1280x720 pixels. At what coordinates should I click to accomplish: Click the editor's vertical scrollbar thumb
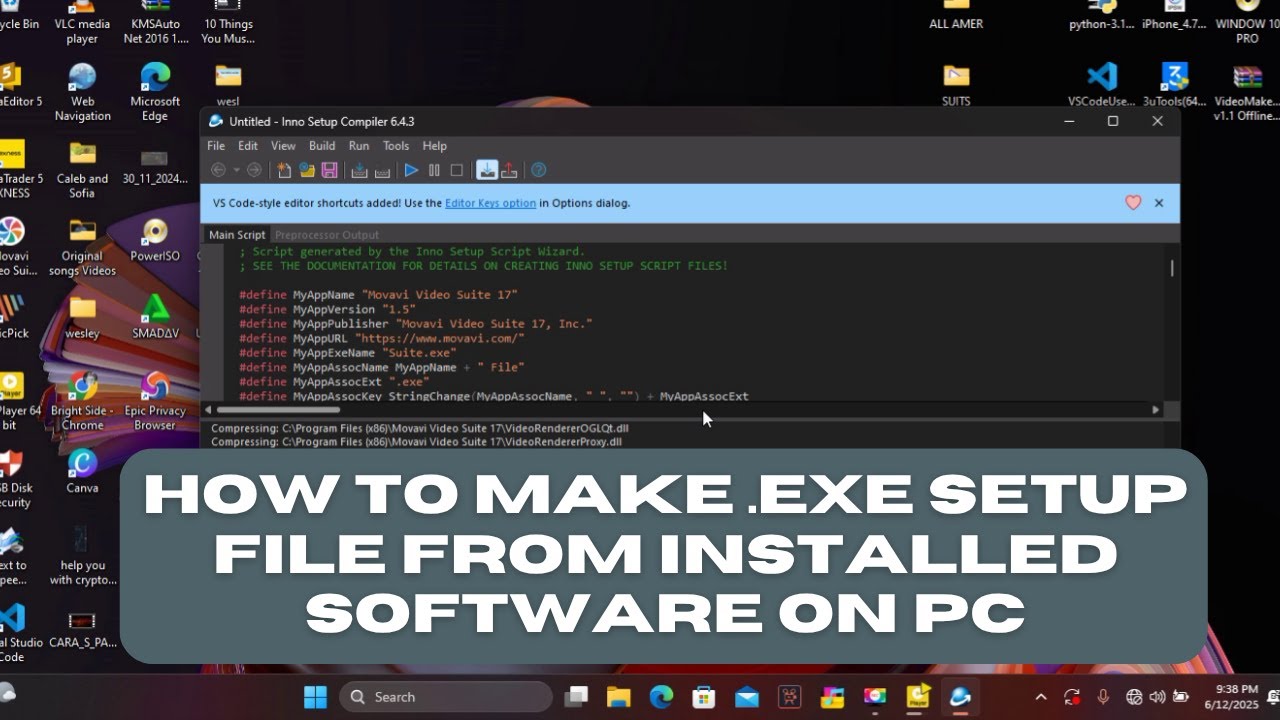1172,267
